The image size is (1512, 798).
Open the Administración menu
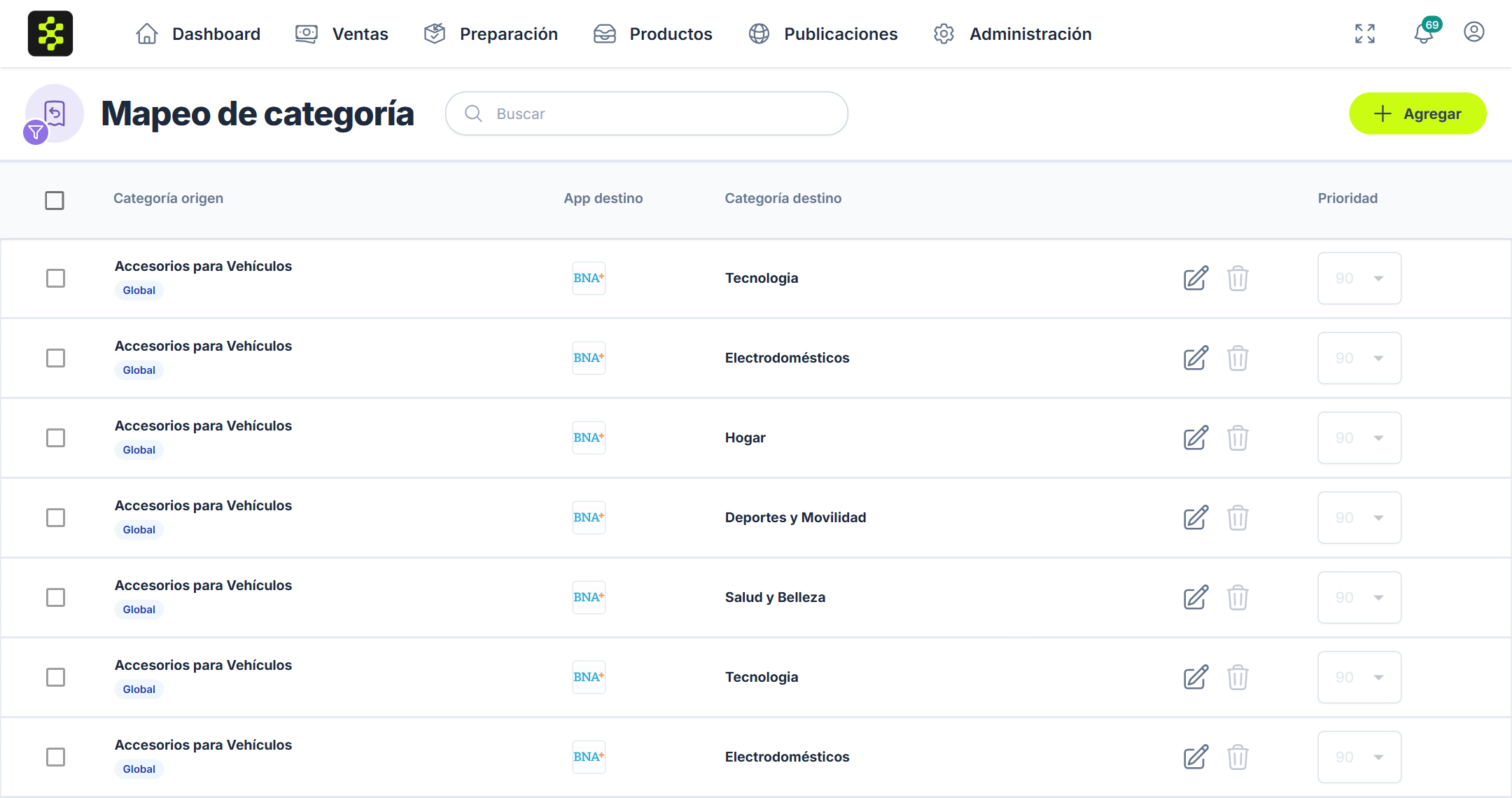1012,34
